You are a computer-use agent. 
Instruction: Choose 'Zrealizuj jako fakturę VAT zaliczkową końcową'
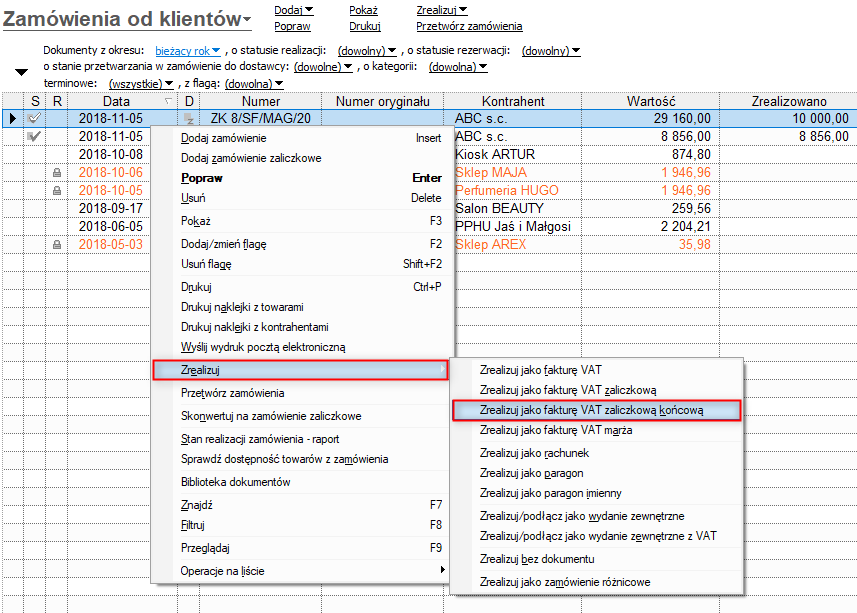point(596,410)
